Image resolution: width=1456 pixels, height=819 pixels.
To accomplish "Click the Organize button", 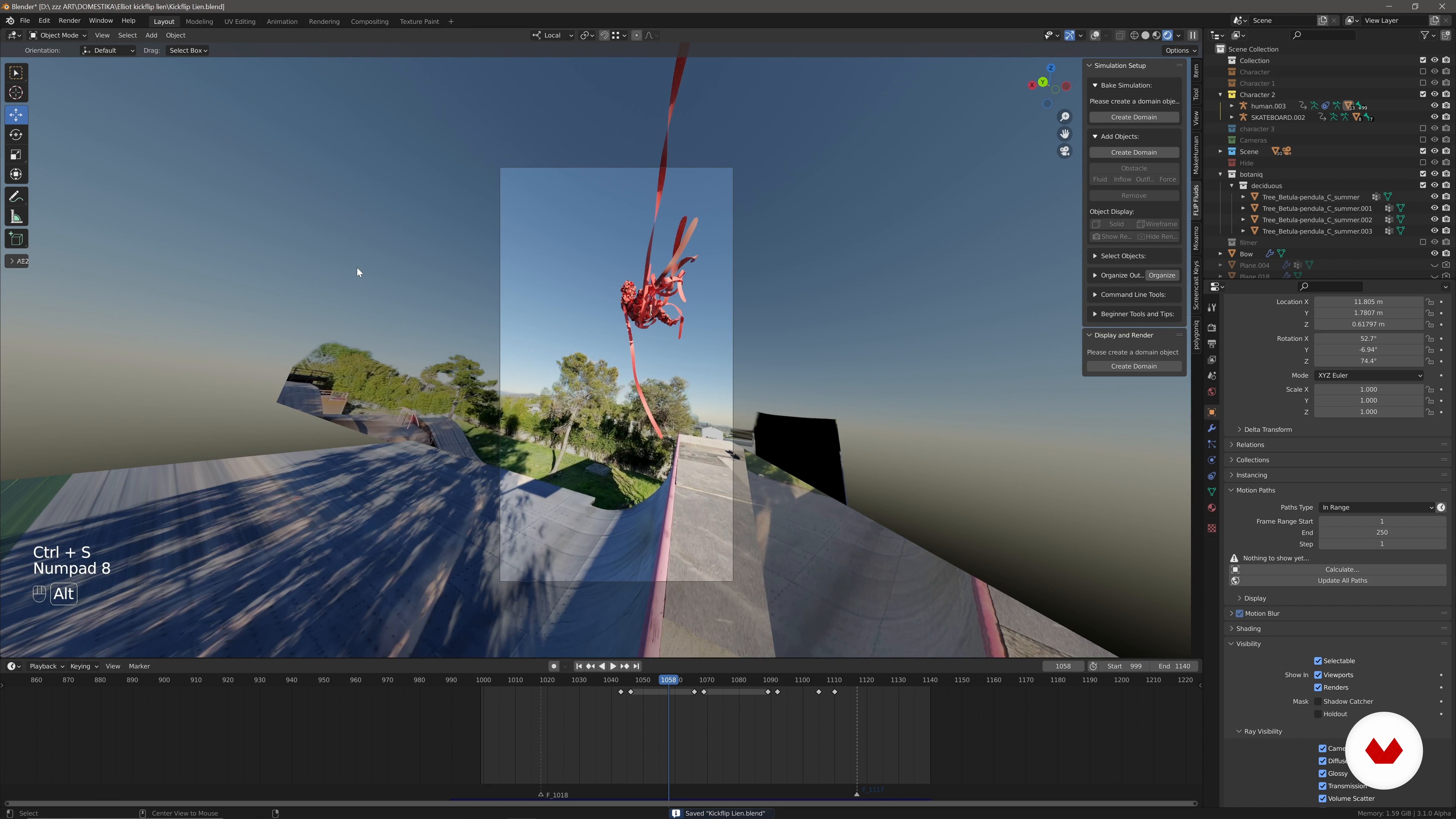I will 1162,275.
